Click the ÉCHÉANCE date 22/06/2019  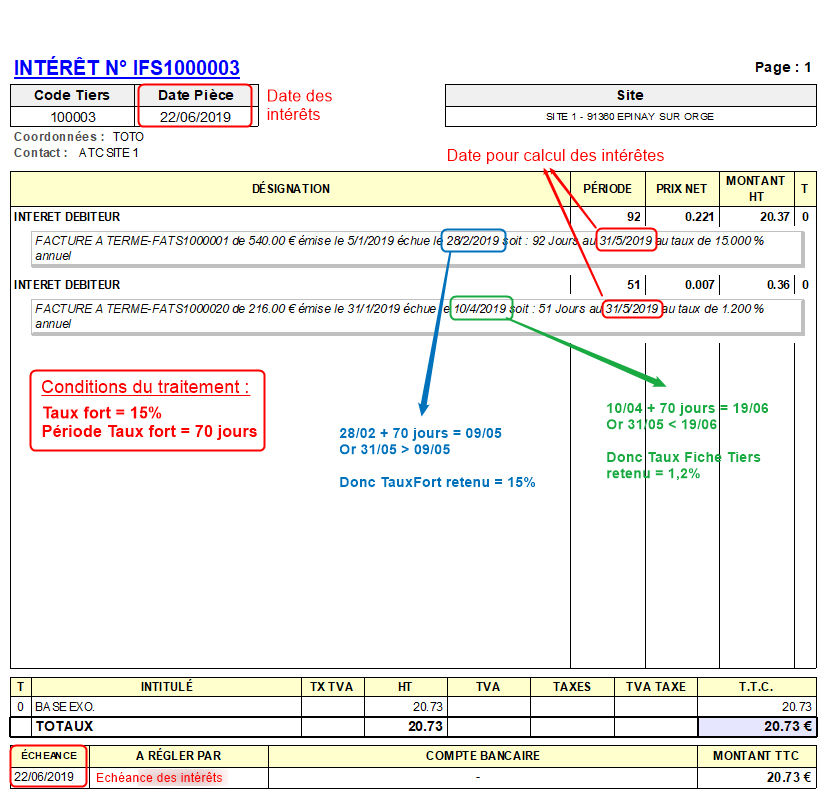(44, 777)
